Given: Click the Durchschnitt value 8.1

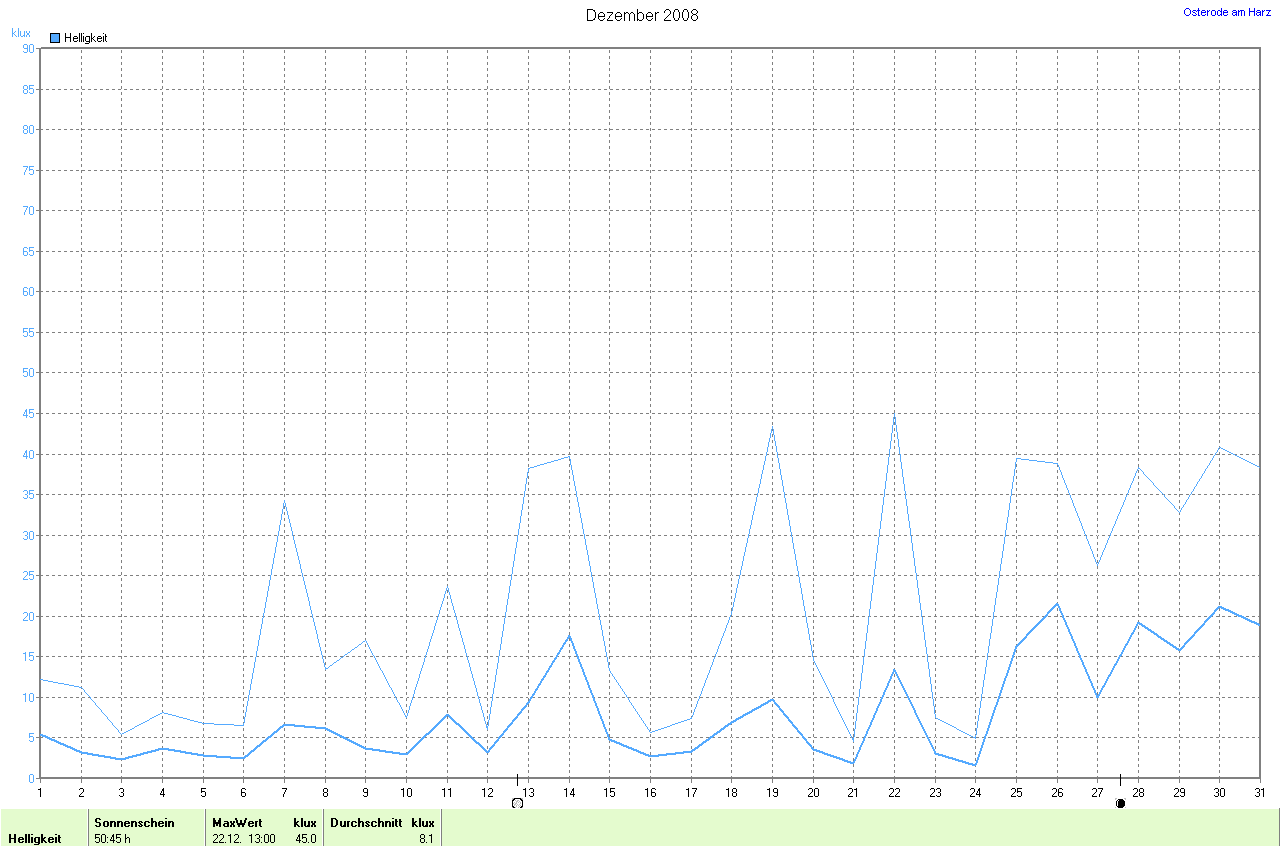Looking at the screenshot, I should tap(426, 838).
